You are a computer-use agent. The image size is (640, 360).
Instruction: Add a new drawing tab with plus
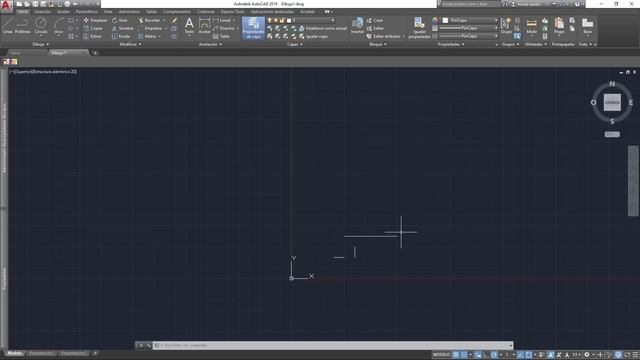(95, 53)
